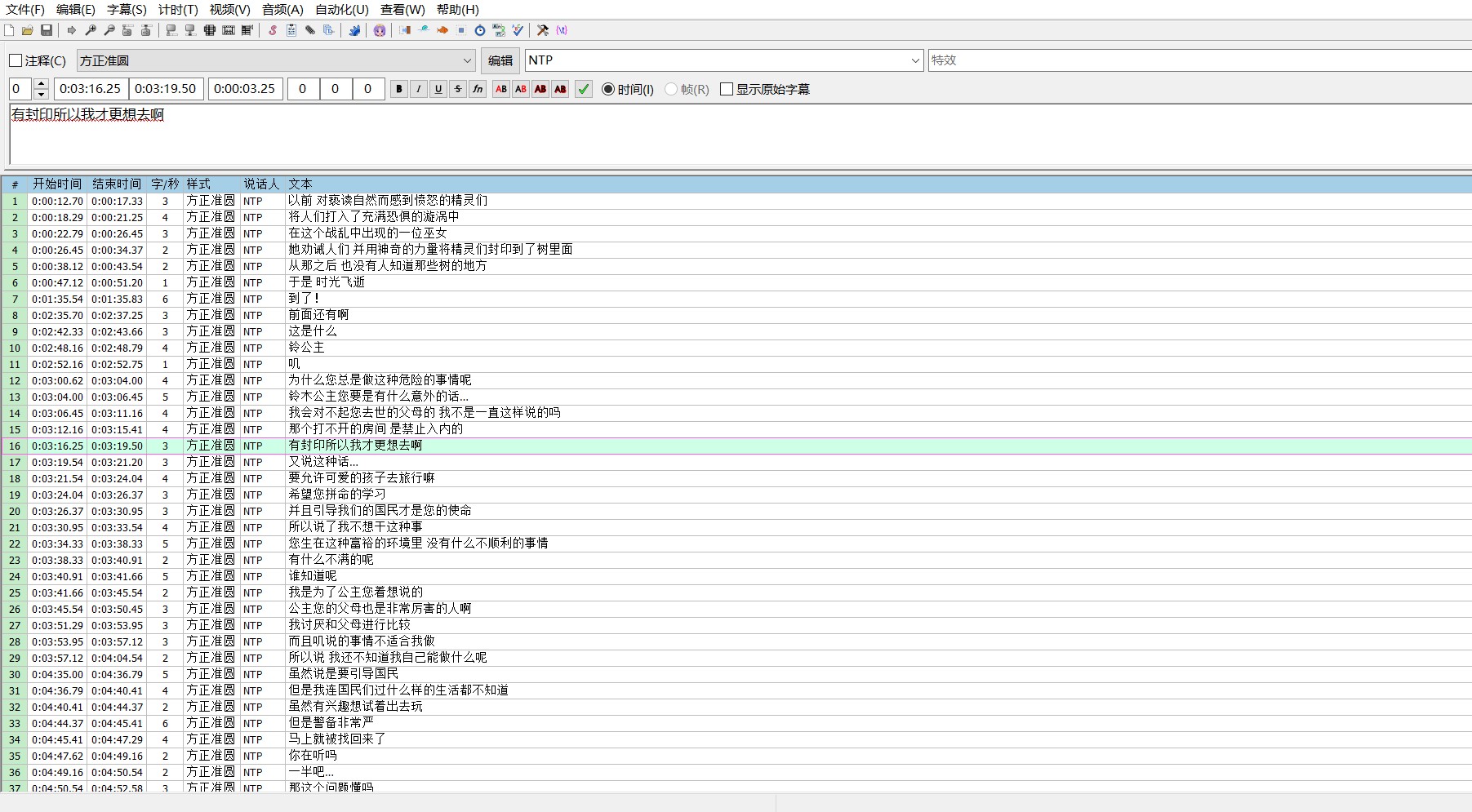The height and width of the screenshot is (812, 1472).
Task: Pick shadow color with fourth AB swatch
Action: pyautogui.click(x=560, y=89)
